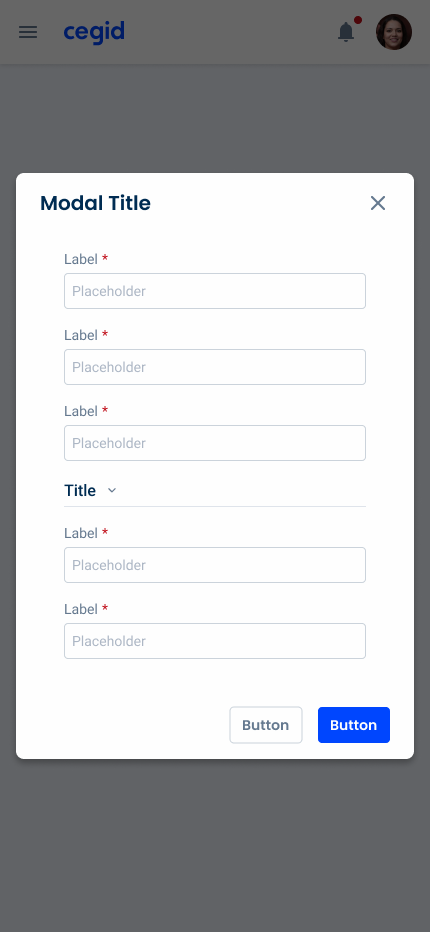Viewport: 430px width, 932px height.
Task: Click the cegid logo
Action: click(94, 32)
